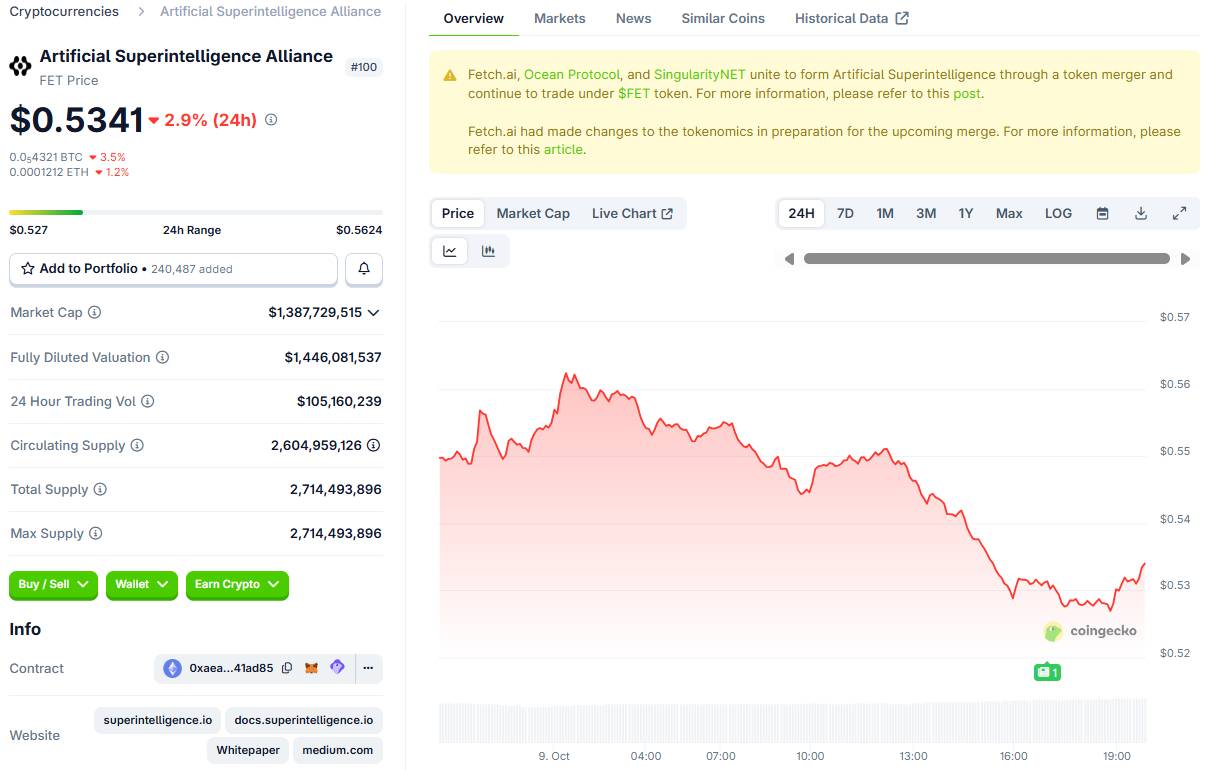Copy the contract address
This screenshot has height=770, width=1211.
click(287, 668)
